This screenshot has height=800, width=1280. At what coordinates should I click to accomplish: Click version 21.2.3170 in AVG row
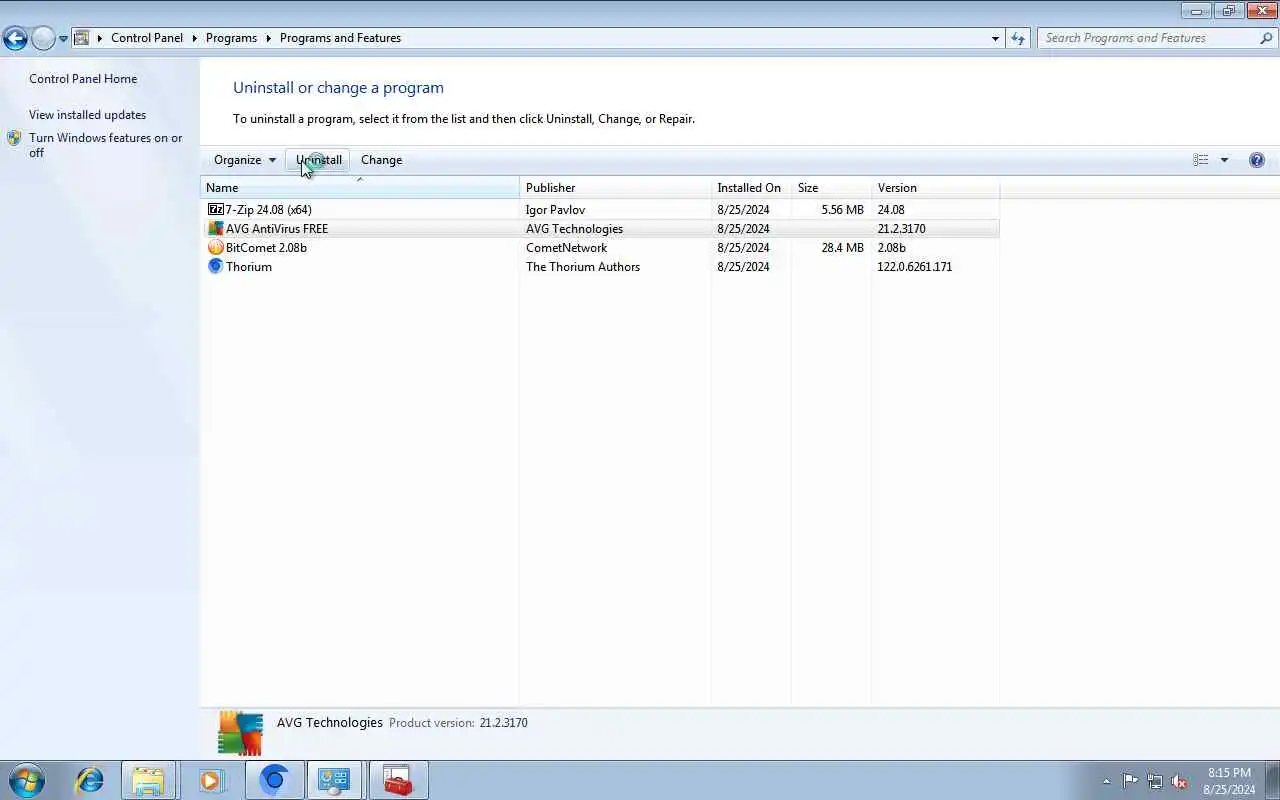click(x=901, y=229)
